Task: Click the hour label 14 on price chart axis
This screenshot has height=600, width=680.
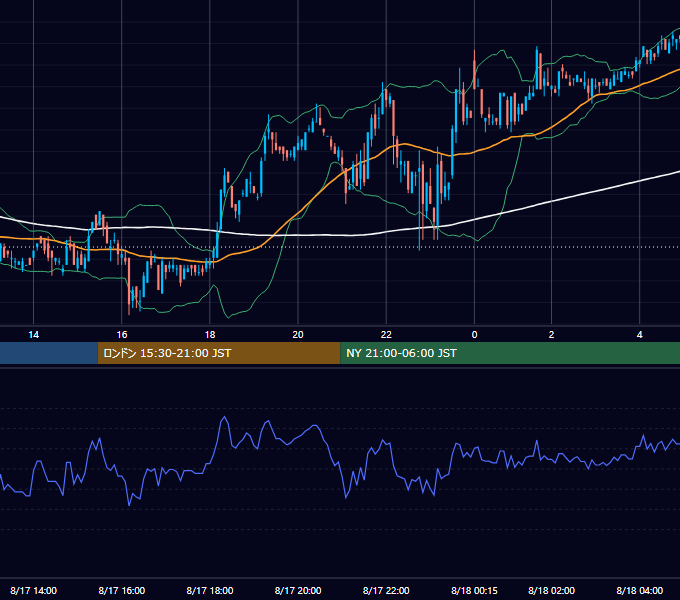Action: 33,334
